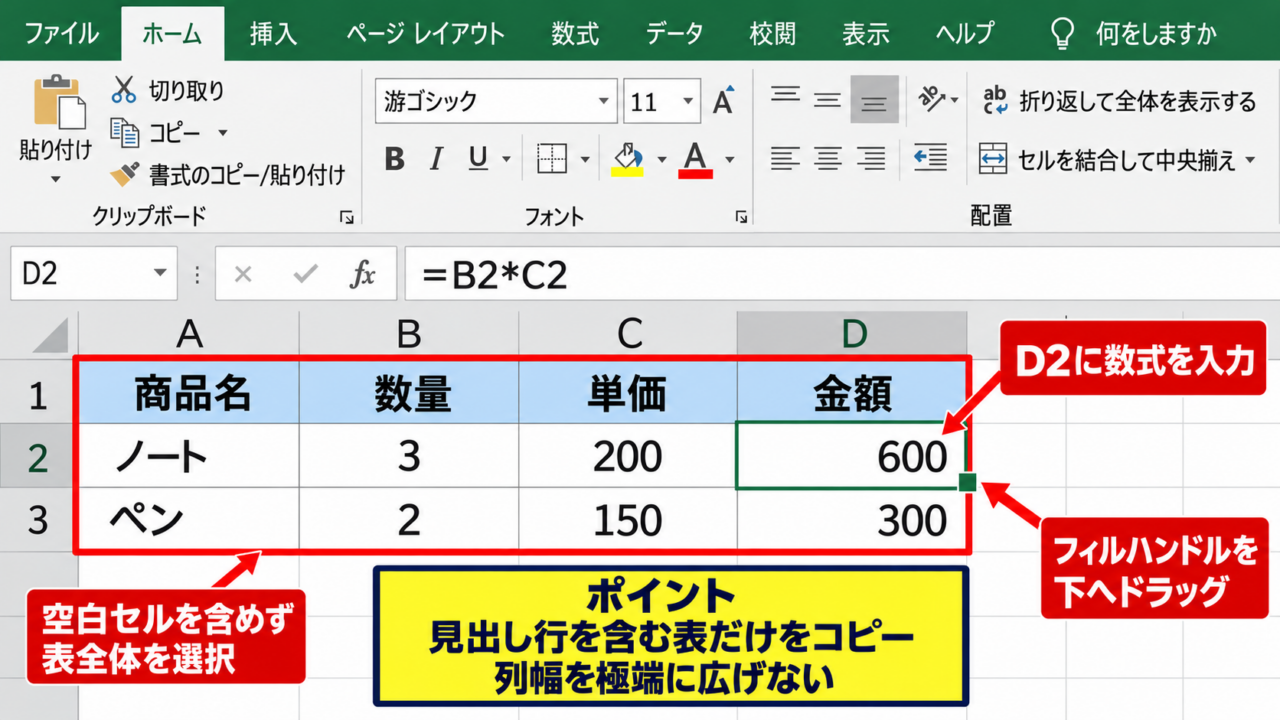The height and width of the screenshot is (720, 1280).
Task: Click the decrease indent icon
Action: 931,158
